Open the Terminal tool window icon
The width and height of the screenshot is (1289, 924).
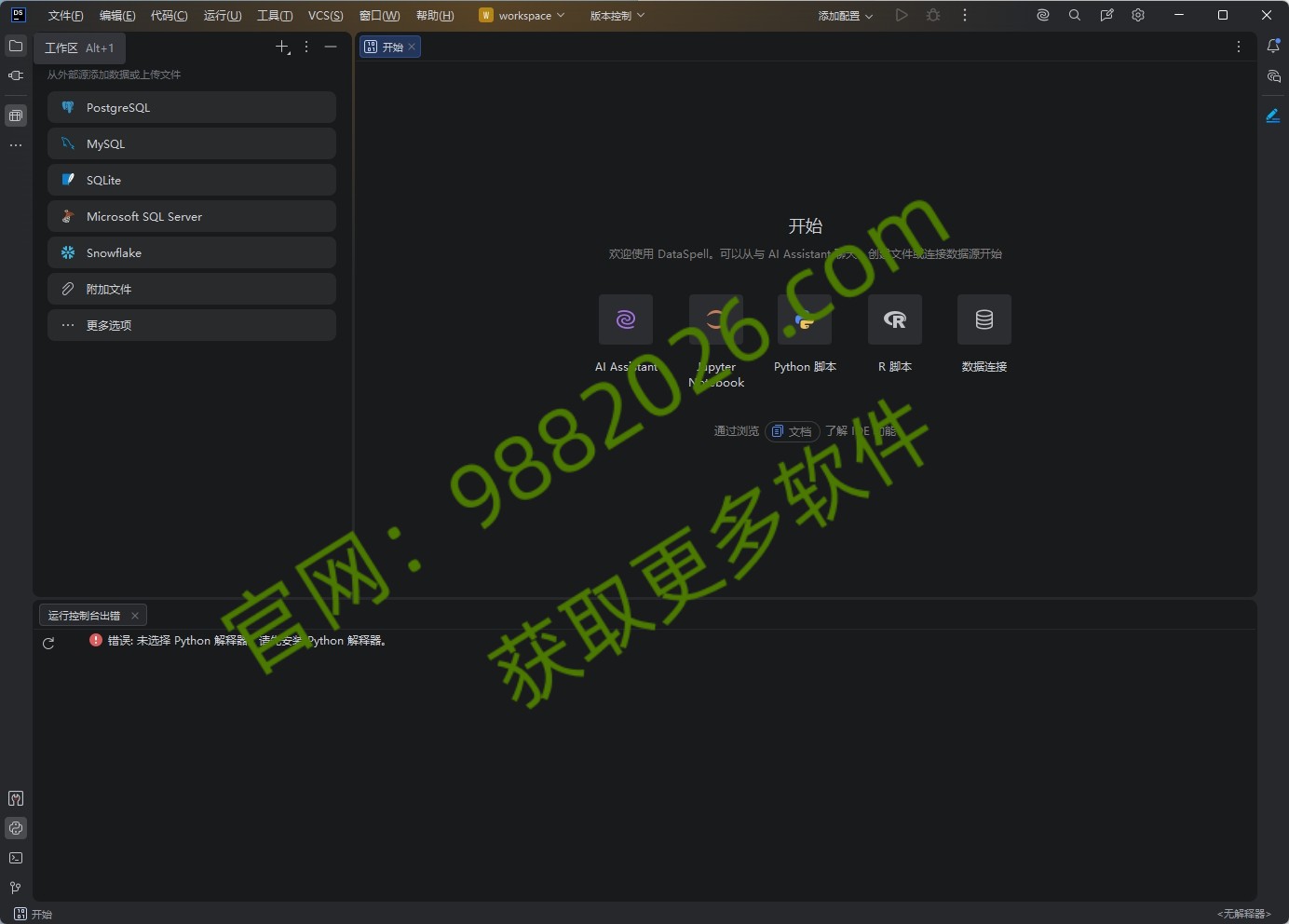[x=16, y=858]
